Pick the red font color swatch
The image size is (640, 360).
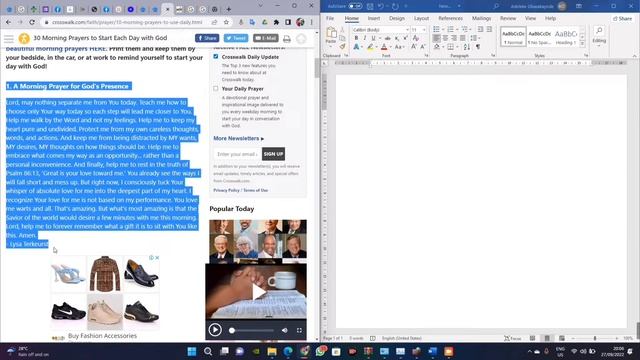(384, 47)
